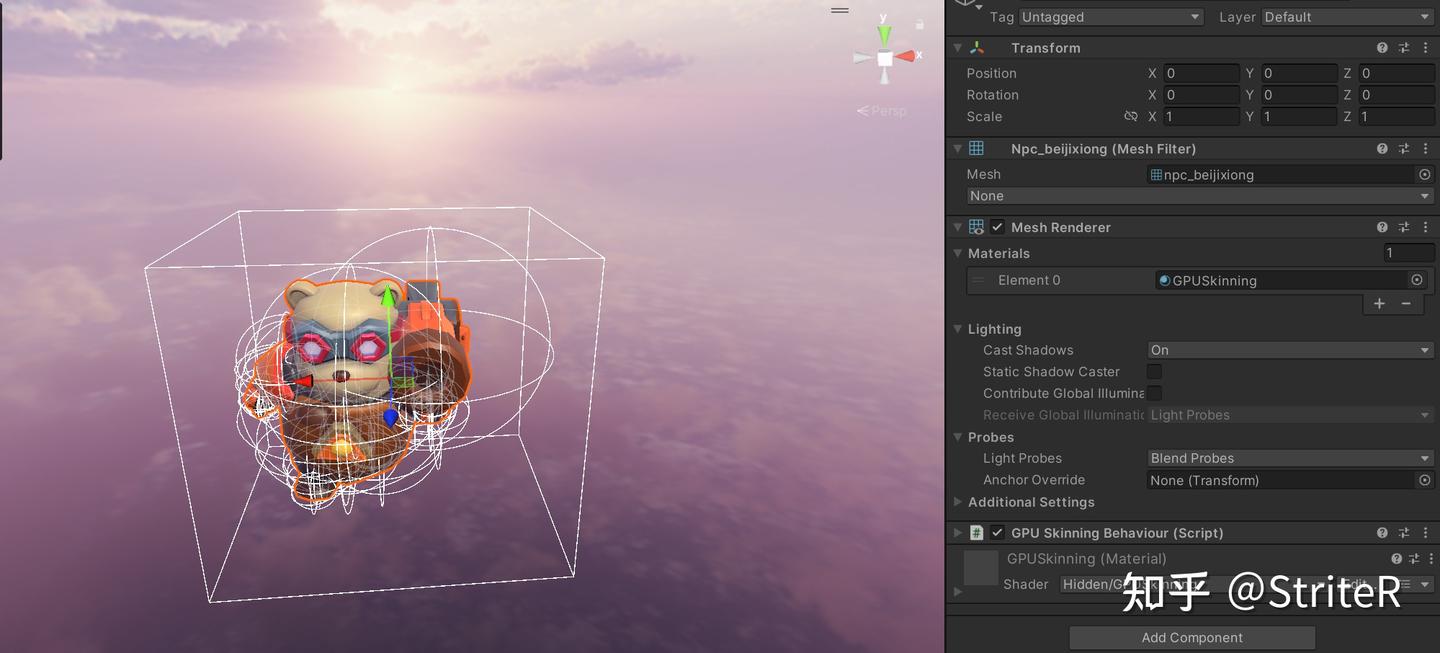Open GPU Skinning Behaviour presets icon
Viewport: 1440px width, 653px height.
1404,533
